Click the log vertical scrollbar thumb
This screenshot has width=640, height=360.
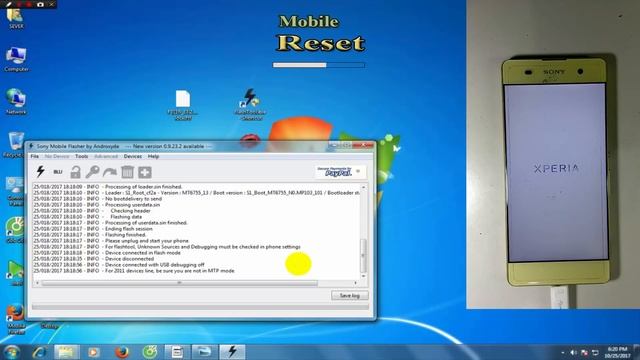pyautogui.click(x=363, y=256)
